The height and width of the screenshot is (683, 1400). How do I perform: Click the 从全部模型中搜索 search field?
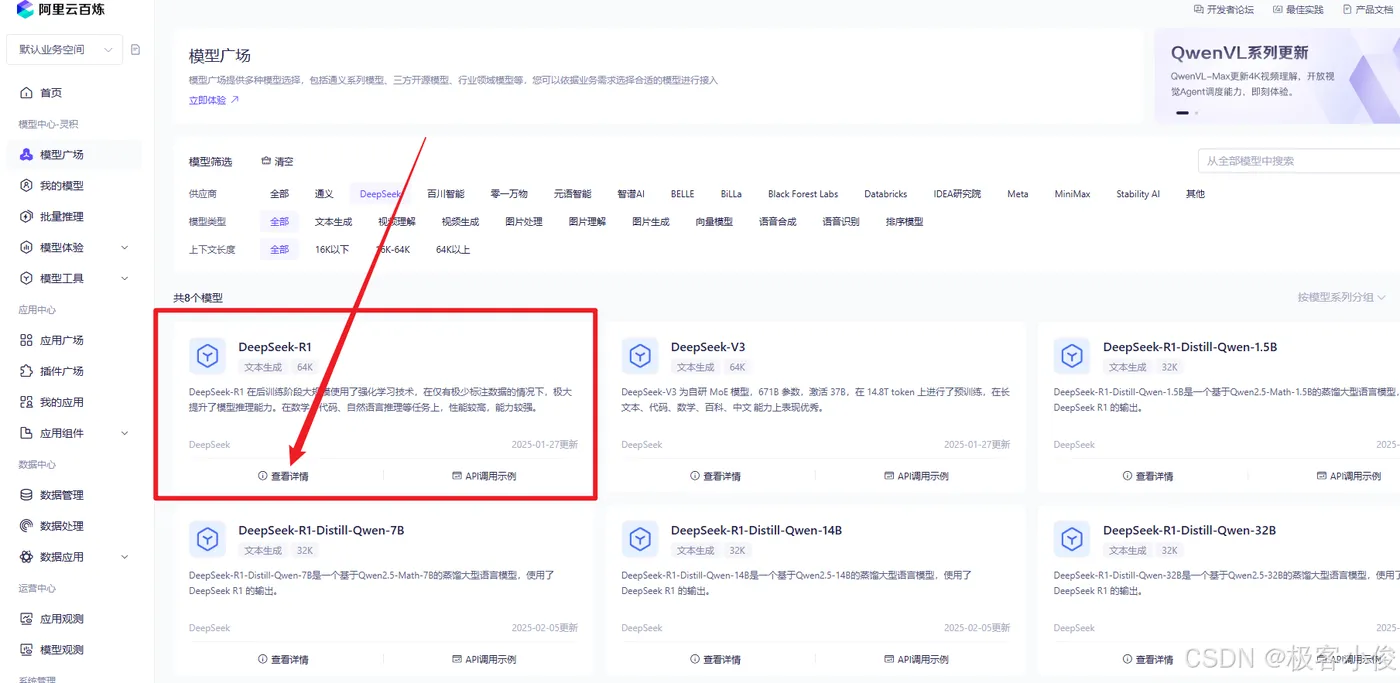click(1299, 161)
